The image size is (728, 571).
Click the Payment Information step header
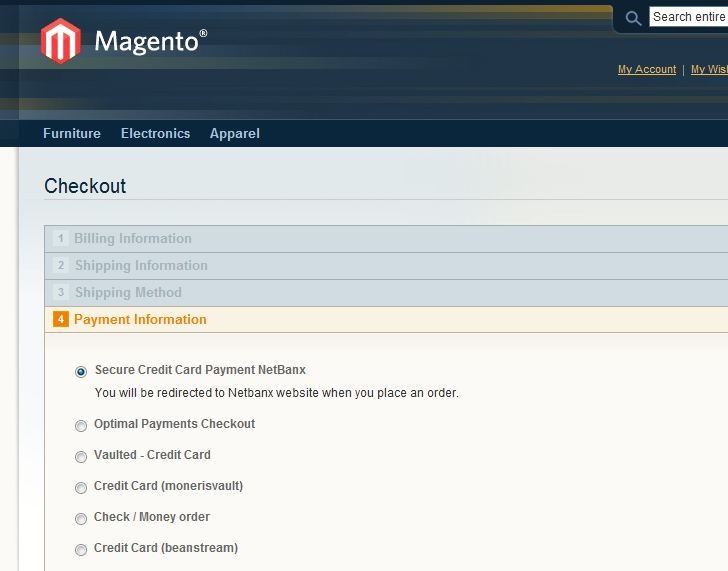point(386,319)
